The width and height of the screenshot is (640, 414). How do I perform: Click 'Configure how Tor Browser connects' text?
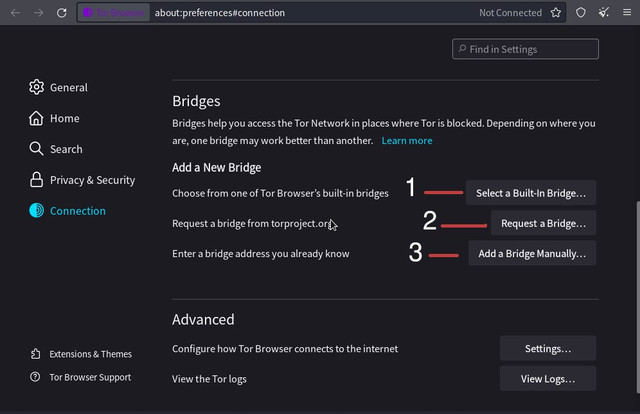284,349
